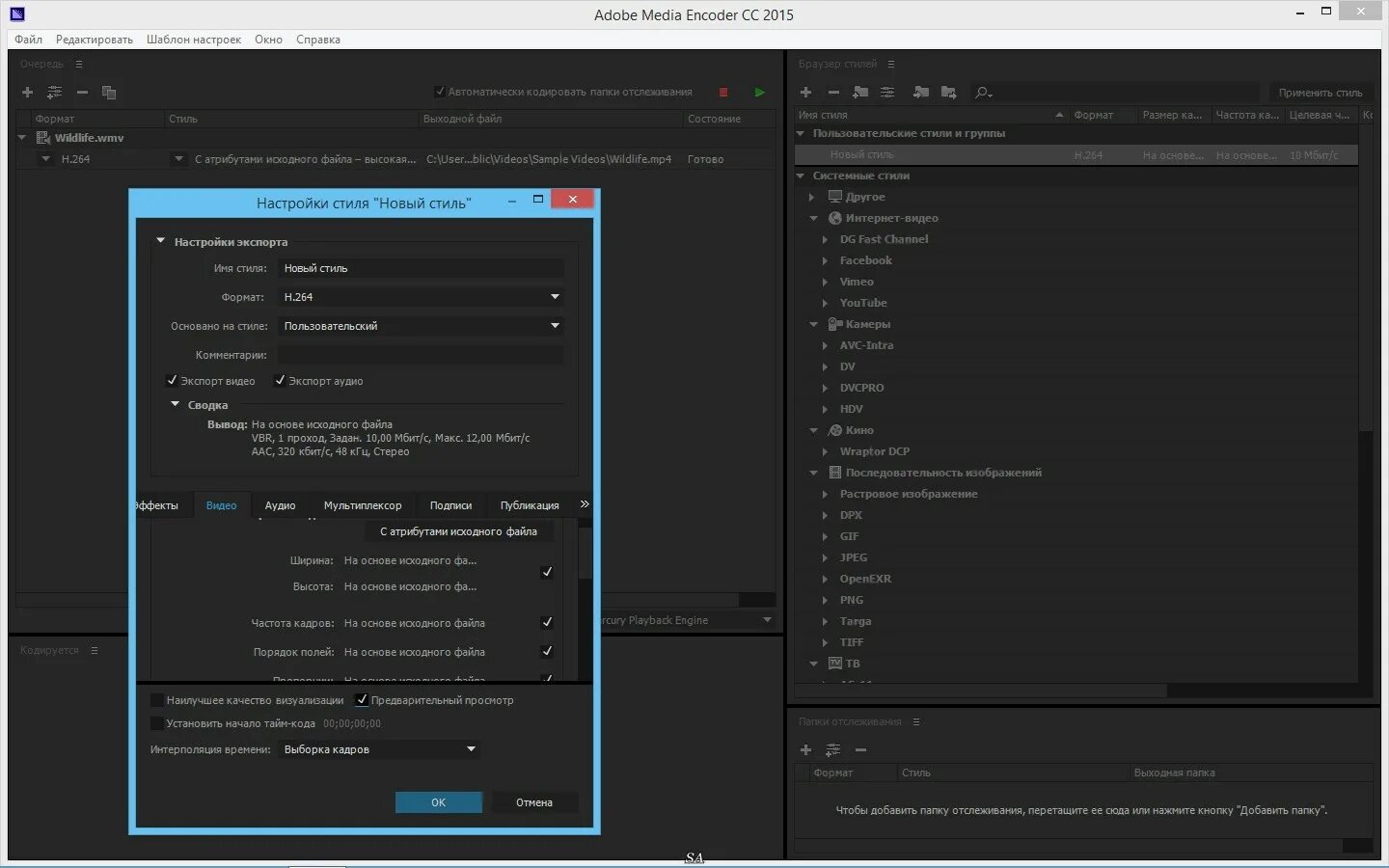This screenshot has height=868, width=1389.
Task: Create new preset plus icon in Preset Browser
Action: (x=806, y=93)
